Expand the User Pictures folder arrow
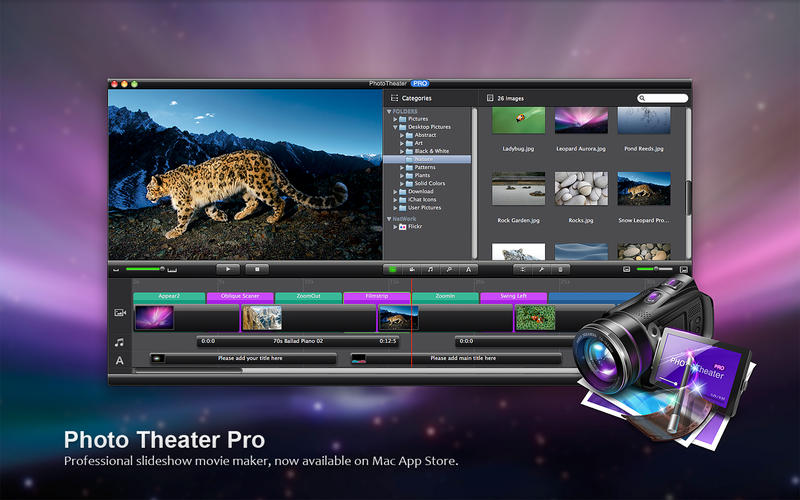 (395, 208)
